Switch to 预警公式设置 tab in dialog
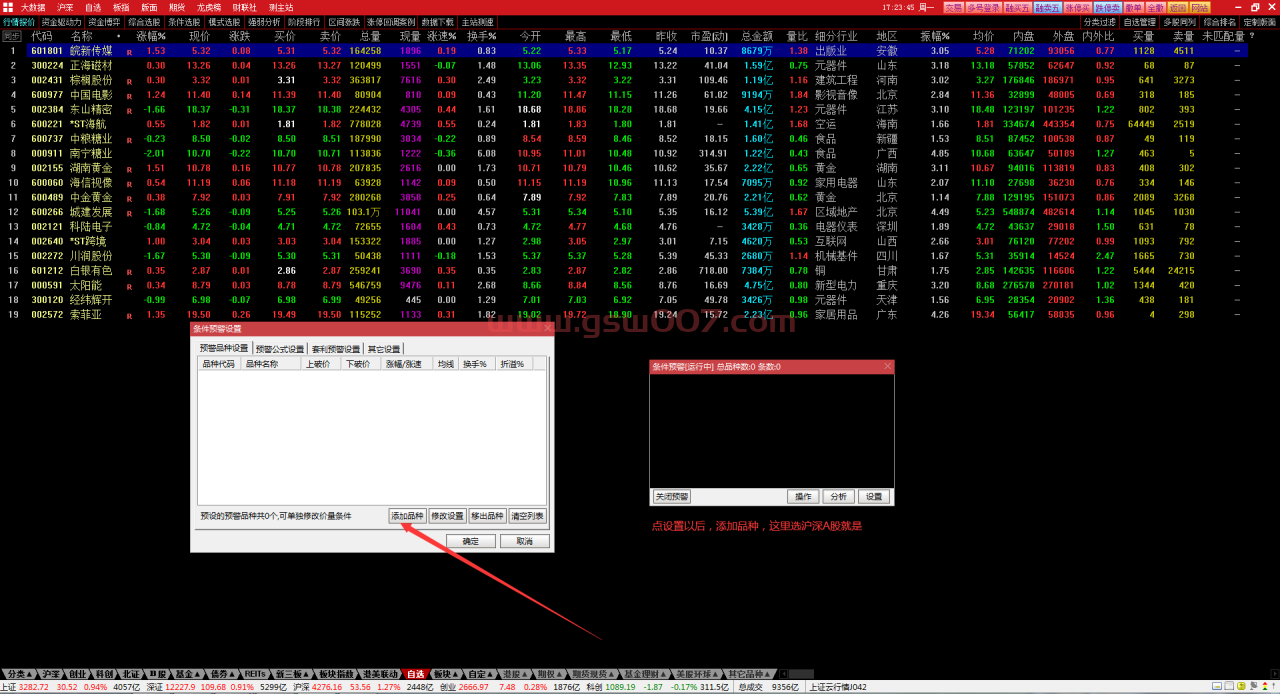Screen dimensions: 1280x694 pyautogui.click(x=279, y=349)
